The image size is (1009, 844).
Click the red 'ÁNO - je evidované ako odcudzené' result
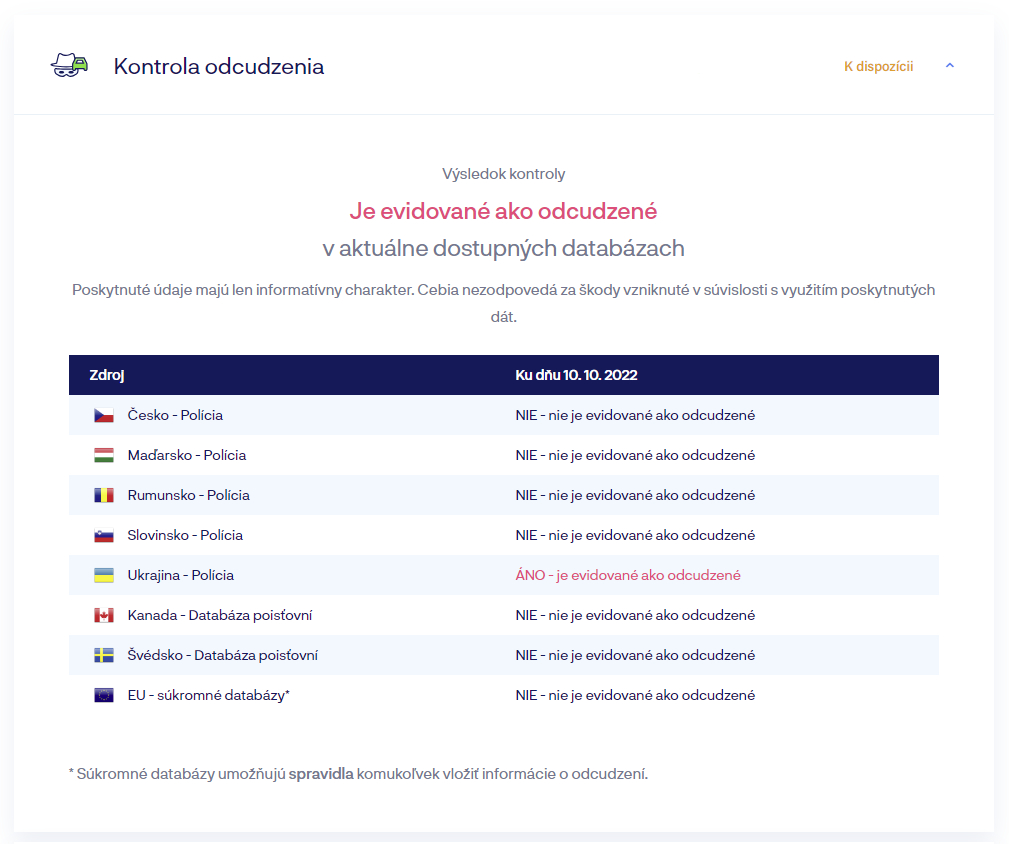(x=628, y=575)
